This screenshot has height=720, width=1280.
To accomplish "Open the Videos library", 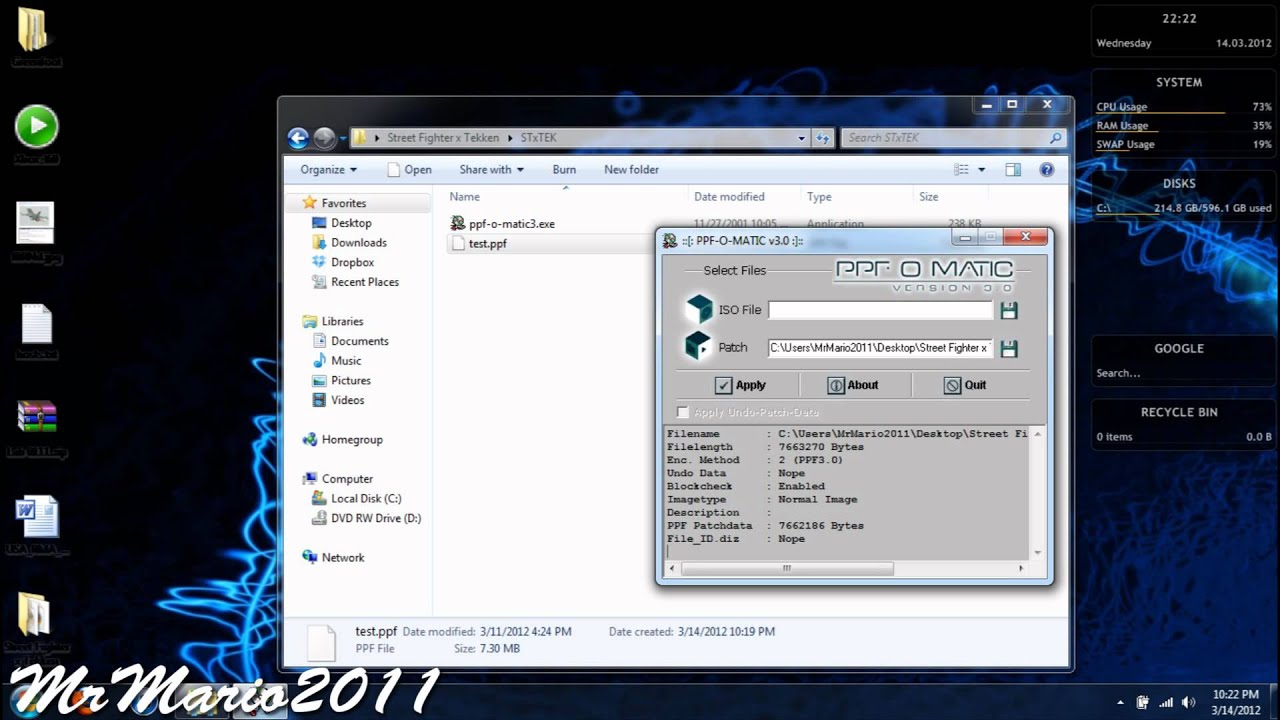I will [x=347, y=400].
